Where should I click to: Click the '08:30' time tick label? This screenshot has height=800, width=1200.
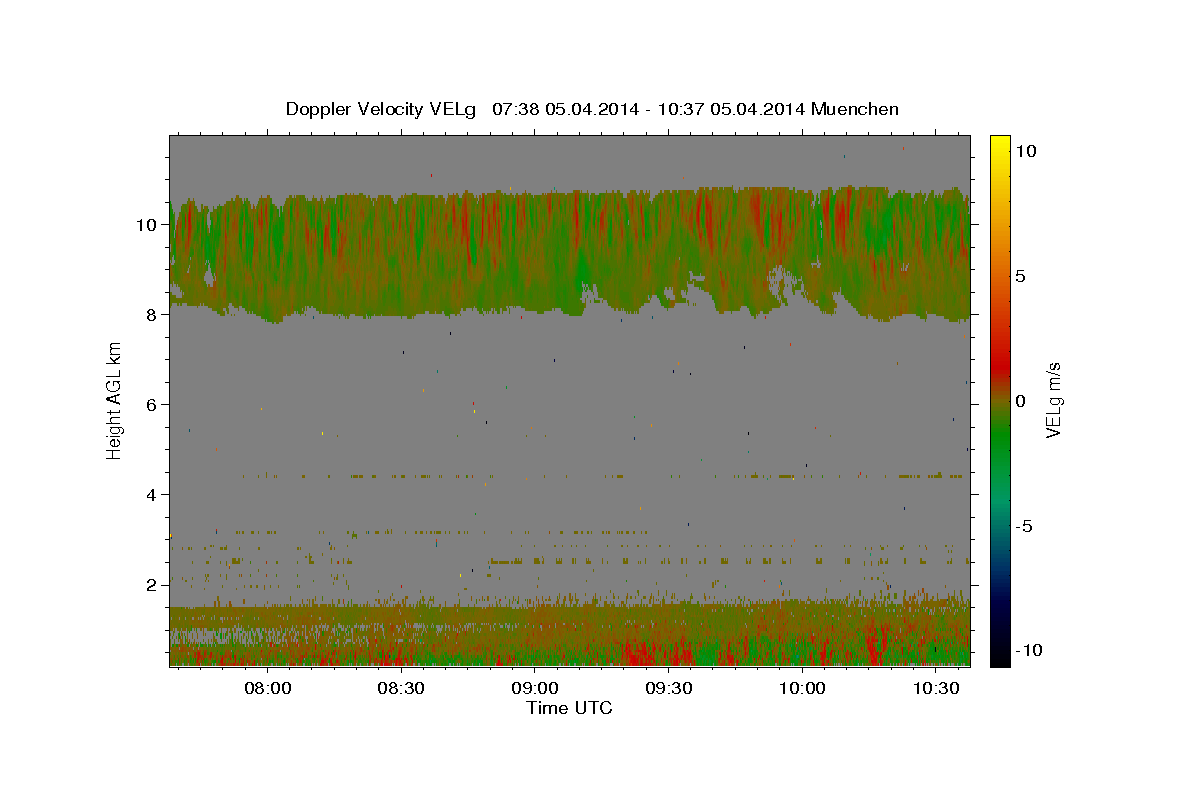(401, 688)
